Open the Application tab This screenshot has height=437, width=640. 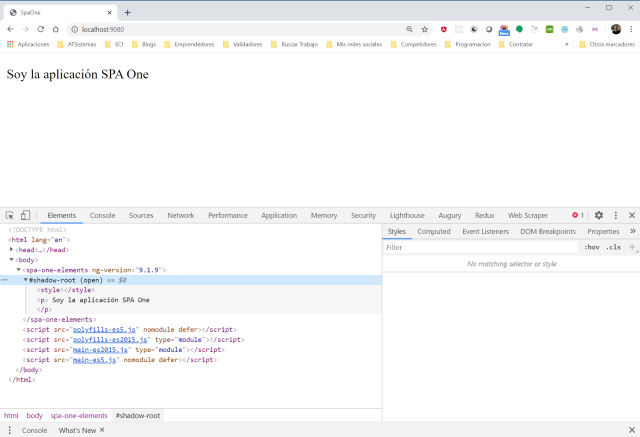(279, 215)
